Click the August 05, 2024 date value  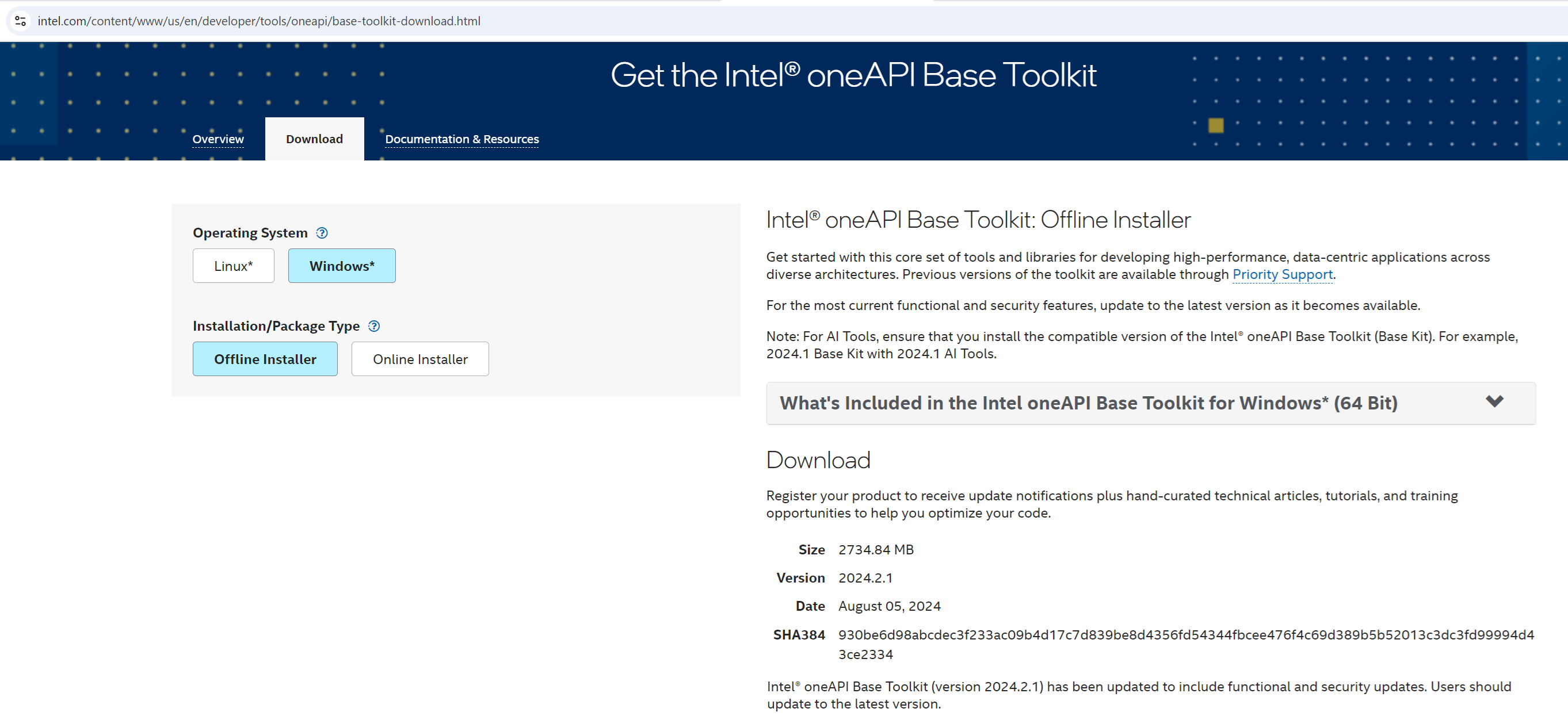tap(888, 606)
